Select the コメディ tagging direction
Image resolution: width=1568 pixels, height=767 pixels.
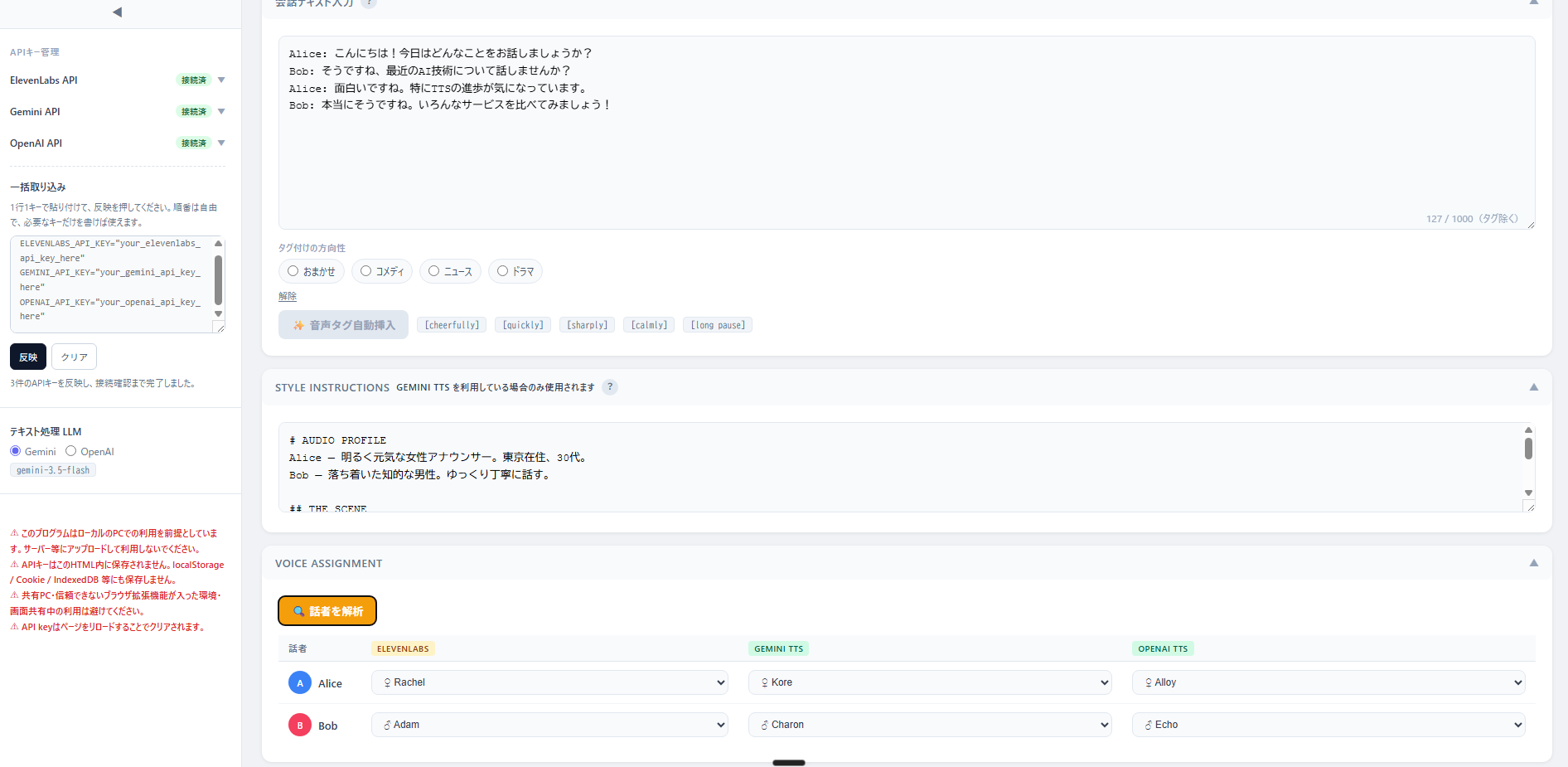click(382, 271)
